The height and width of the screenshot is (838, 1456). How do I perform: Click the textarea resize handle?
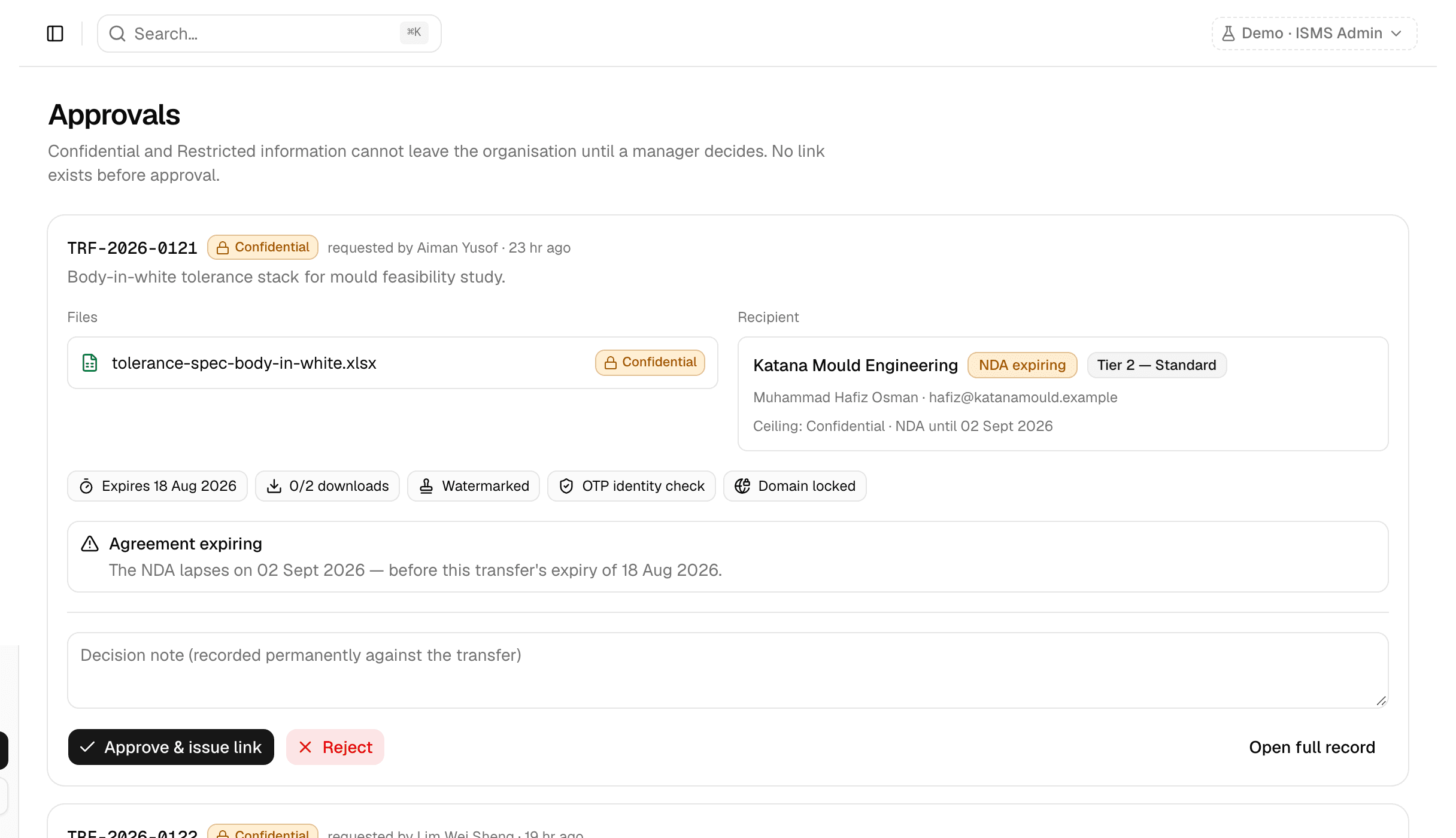(1381, 700)
